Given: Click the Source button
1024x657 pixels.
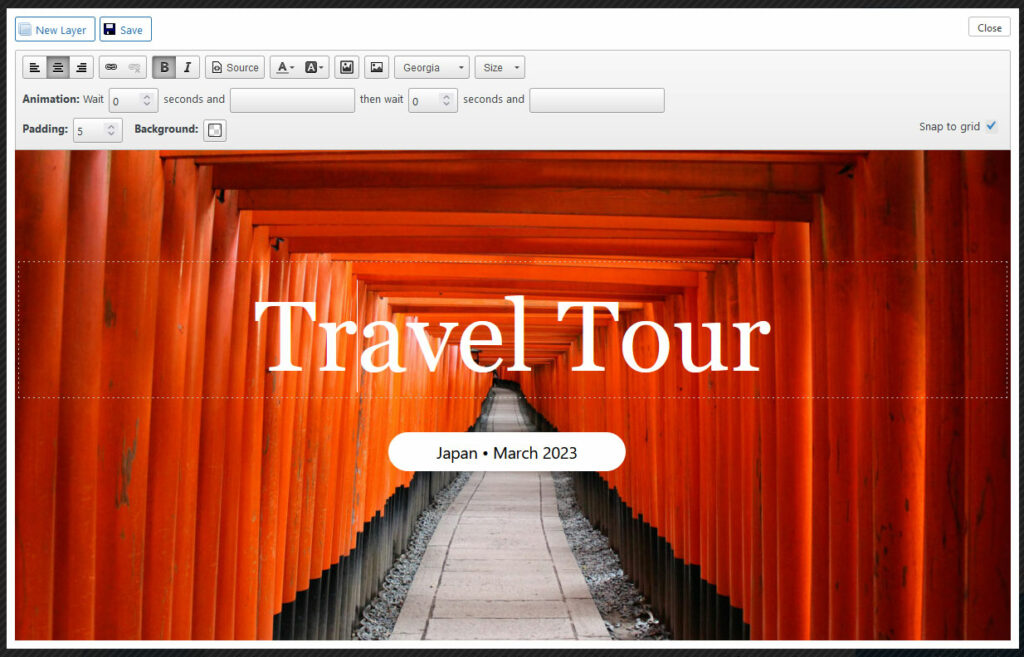Looking at the screenshot, I should click(x=234, y=67).
